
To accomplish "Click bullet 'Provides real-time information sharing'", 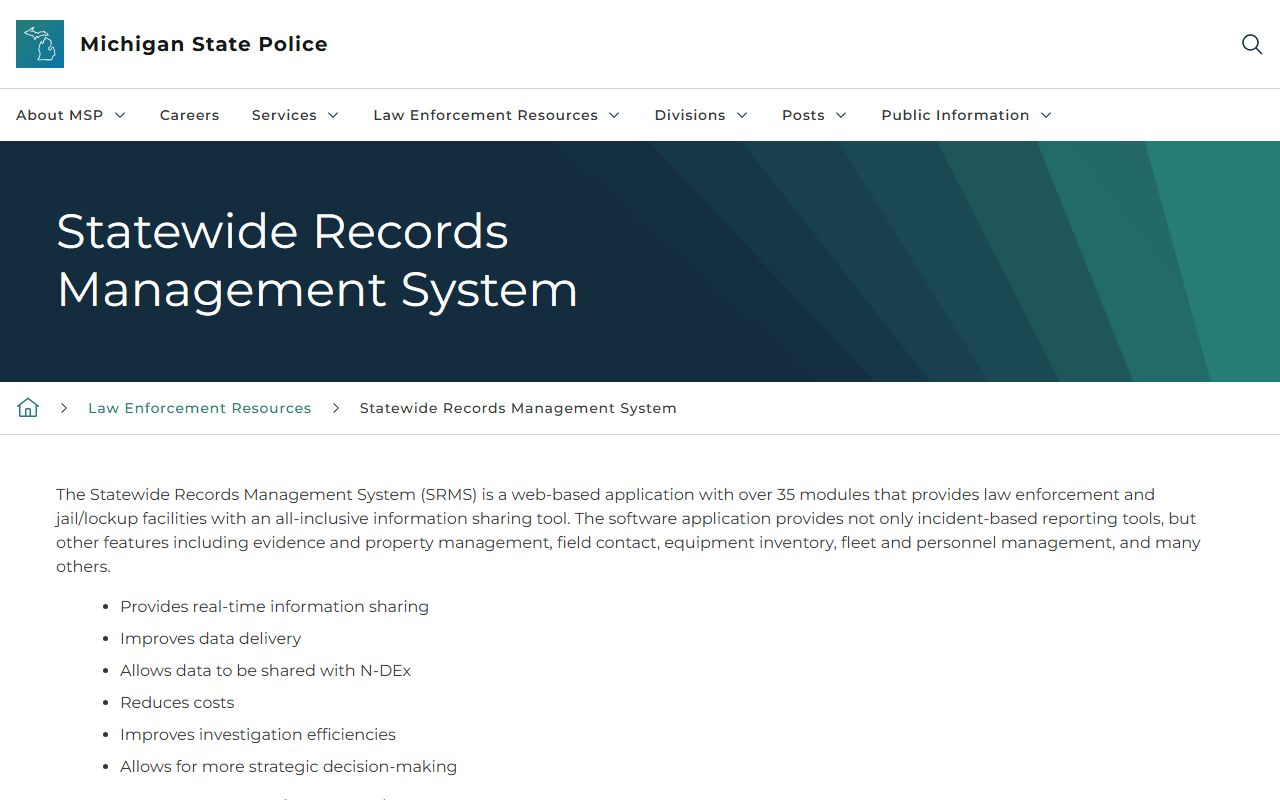I will point(274,606).
